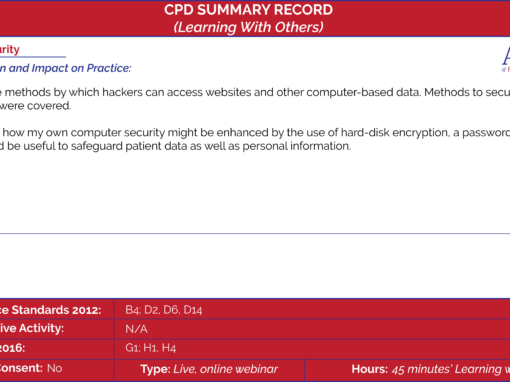Screen dimensions: 510x382
Task: Click the Hours label
Action: (x=370, y=369)
